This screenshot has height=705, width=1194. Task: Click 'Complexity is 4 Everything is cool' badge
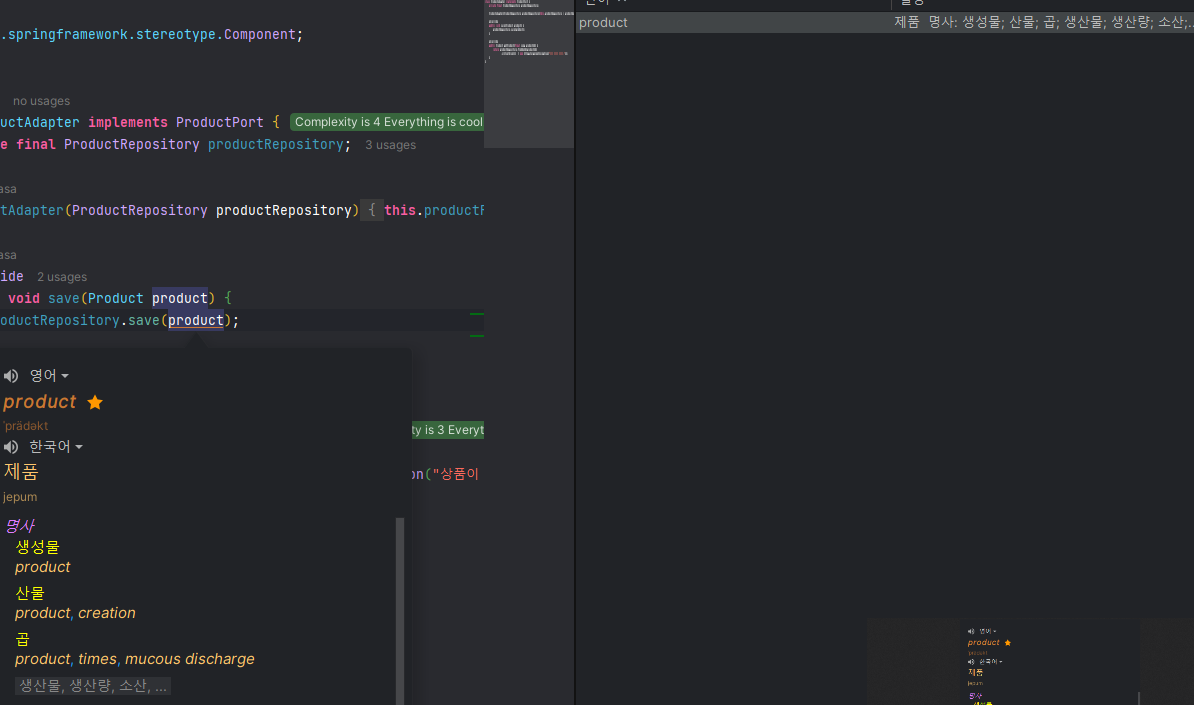[388, 122]
